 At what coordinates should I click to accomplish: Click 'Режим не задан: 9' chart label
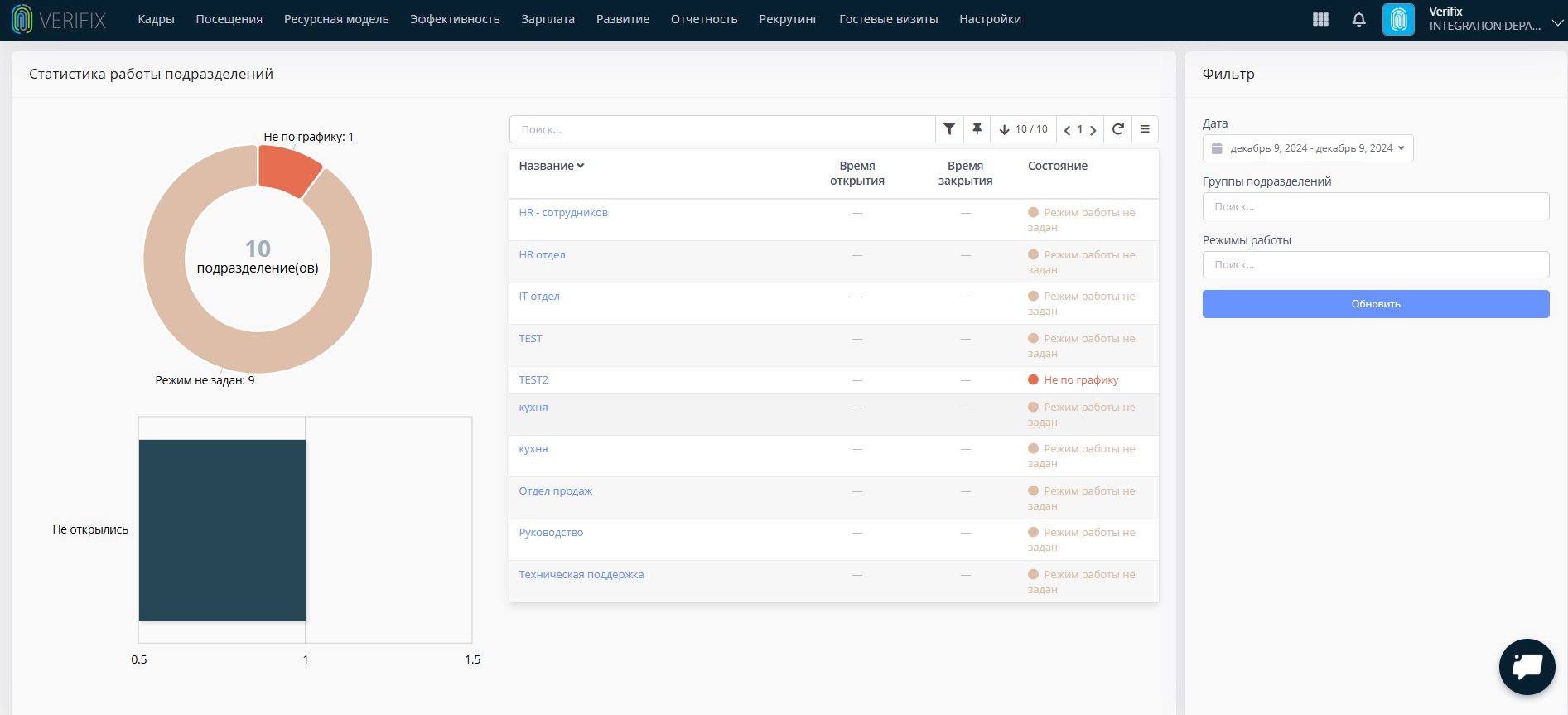[205, 380]
